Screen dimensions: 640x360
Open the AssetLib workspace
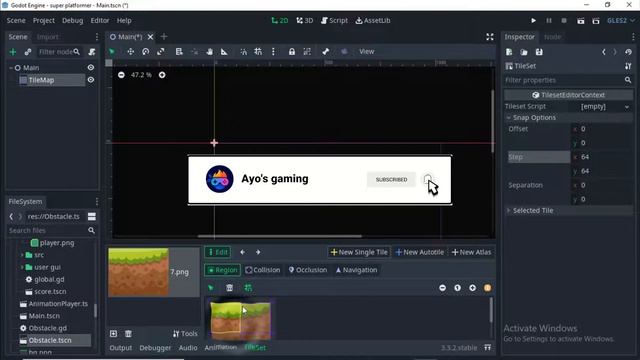373,20
